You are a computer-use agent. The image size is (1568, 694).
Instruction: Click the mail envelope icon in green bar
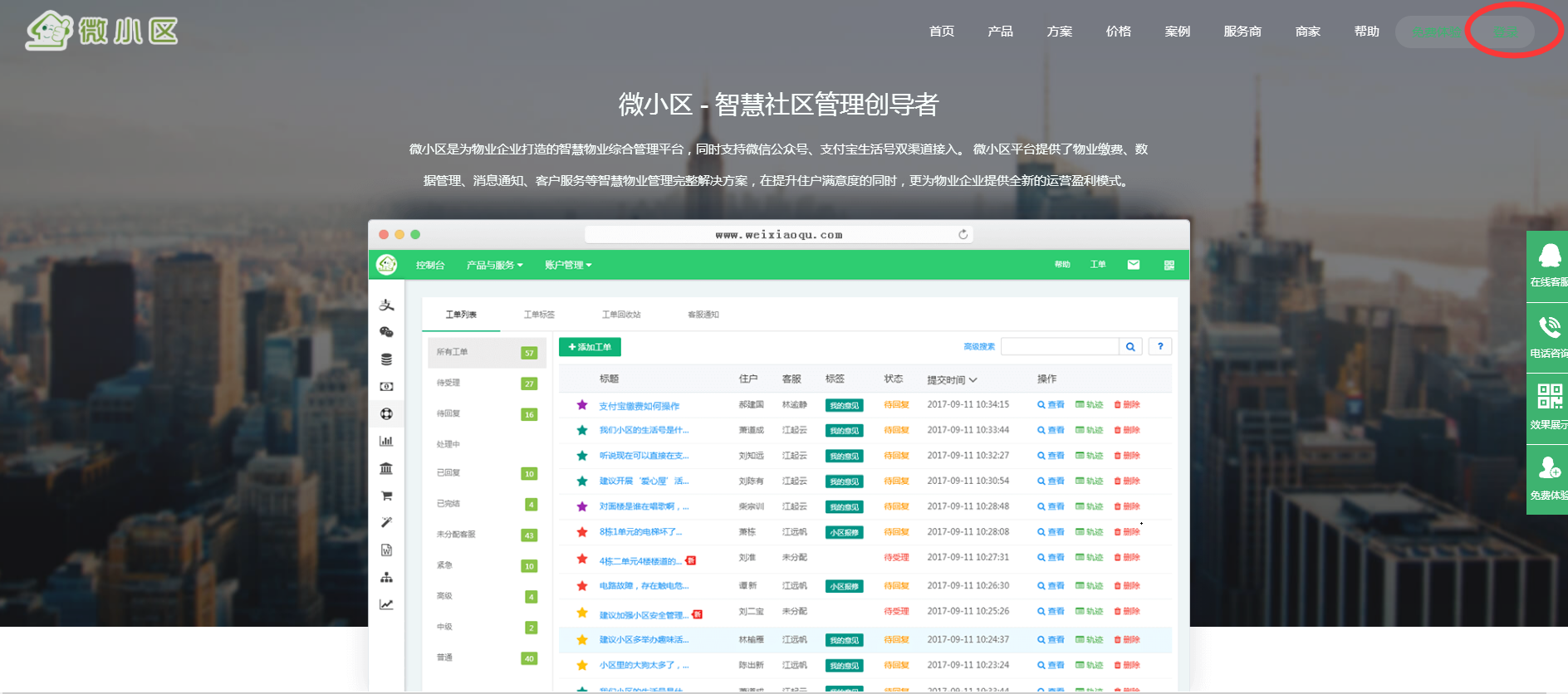(1133, 265)
